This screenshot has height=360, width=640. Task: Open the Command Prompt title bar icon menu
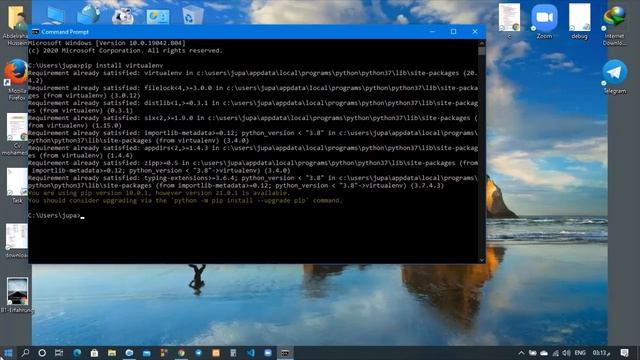tap(36, 32)
